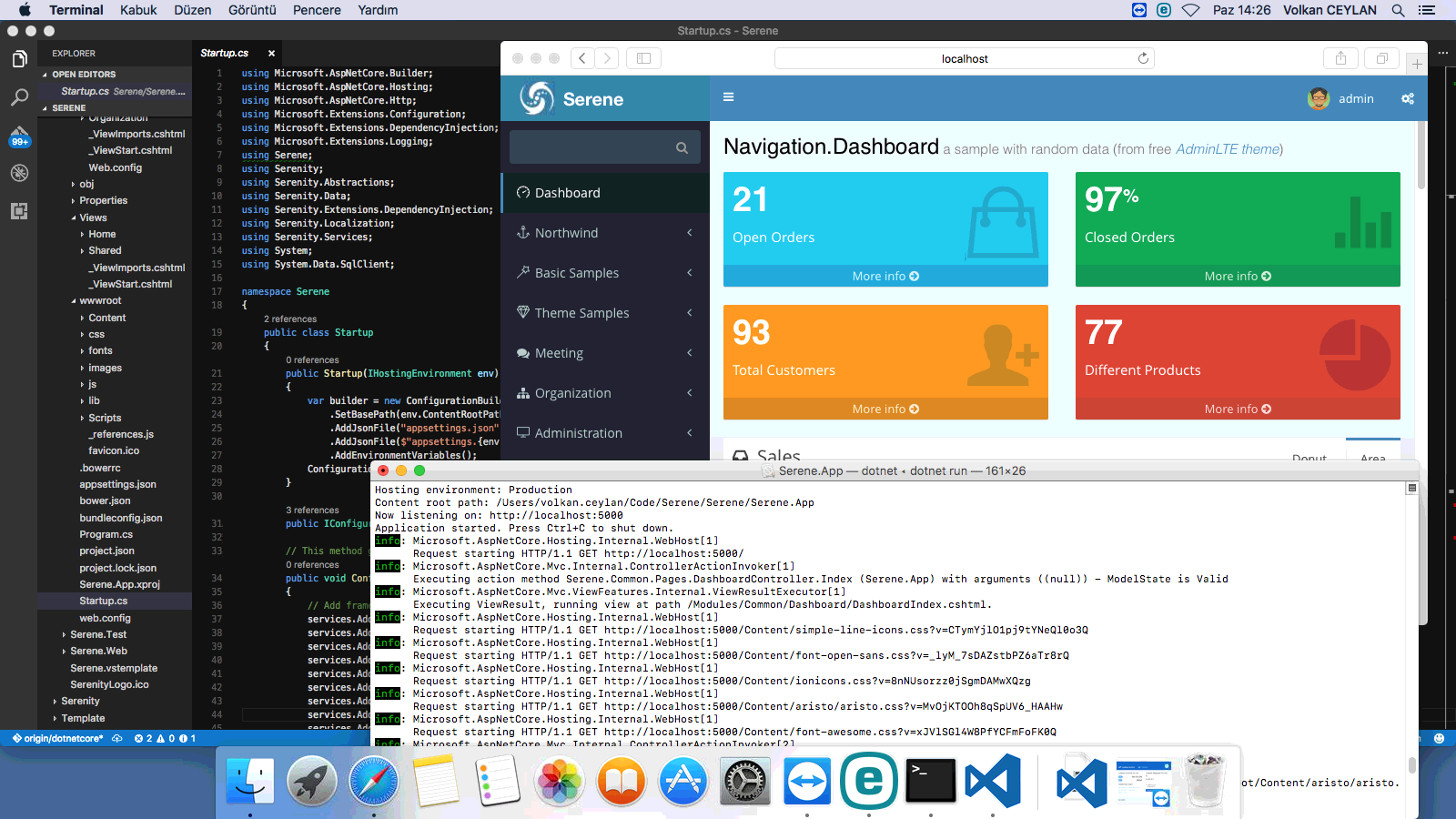Open Launchpad rocket in the Dock
1456x819 pixels.
click(311, 781)
